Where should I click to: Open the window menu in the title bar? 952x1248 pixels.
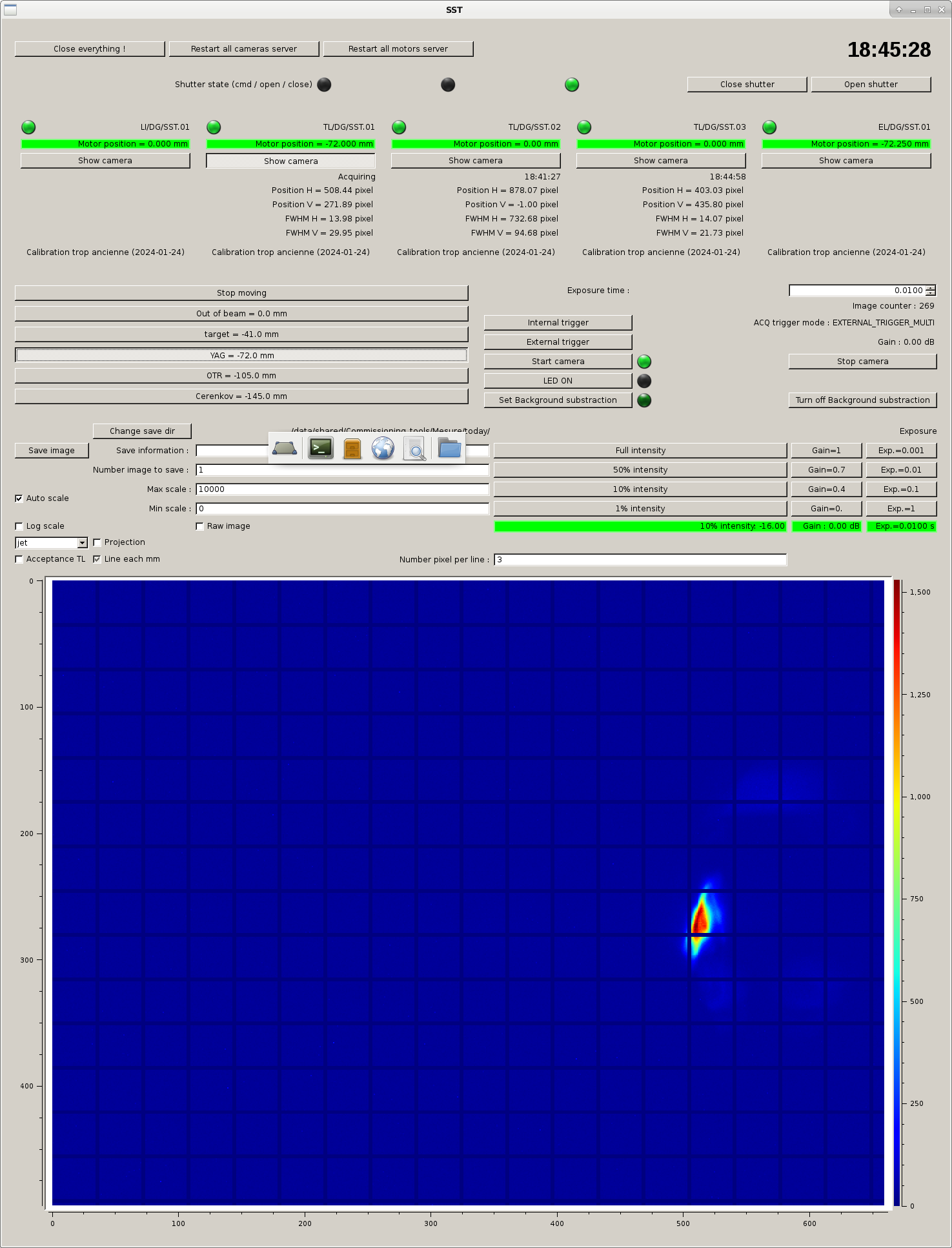(x=10, y=10)
